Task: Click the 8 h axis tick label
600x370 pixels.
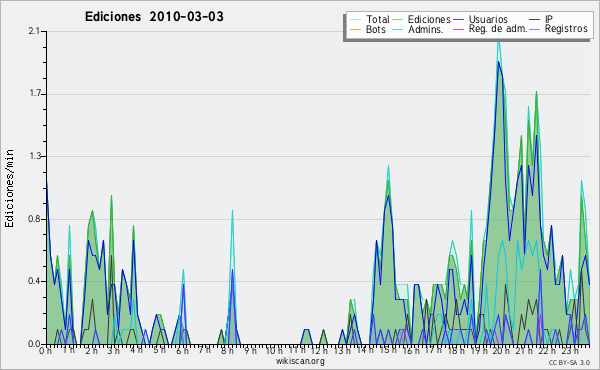Action: (x=227, y=350)
